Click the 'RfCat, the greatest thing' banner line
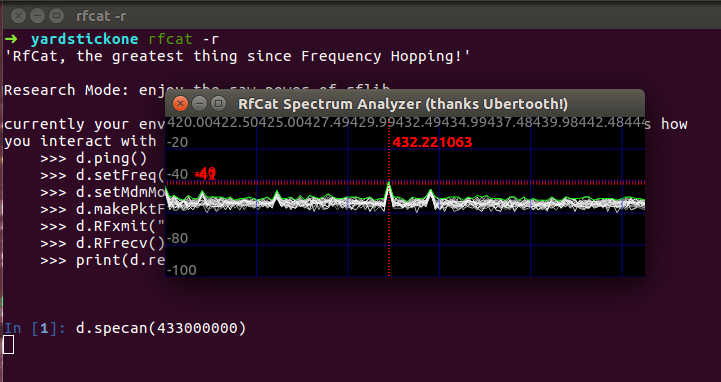721x382 pixels. pyautogui.click(x=237, y=56)
